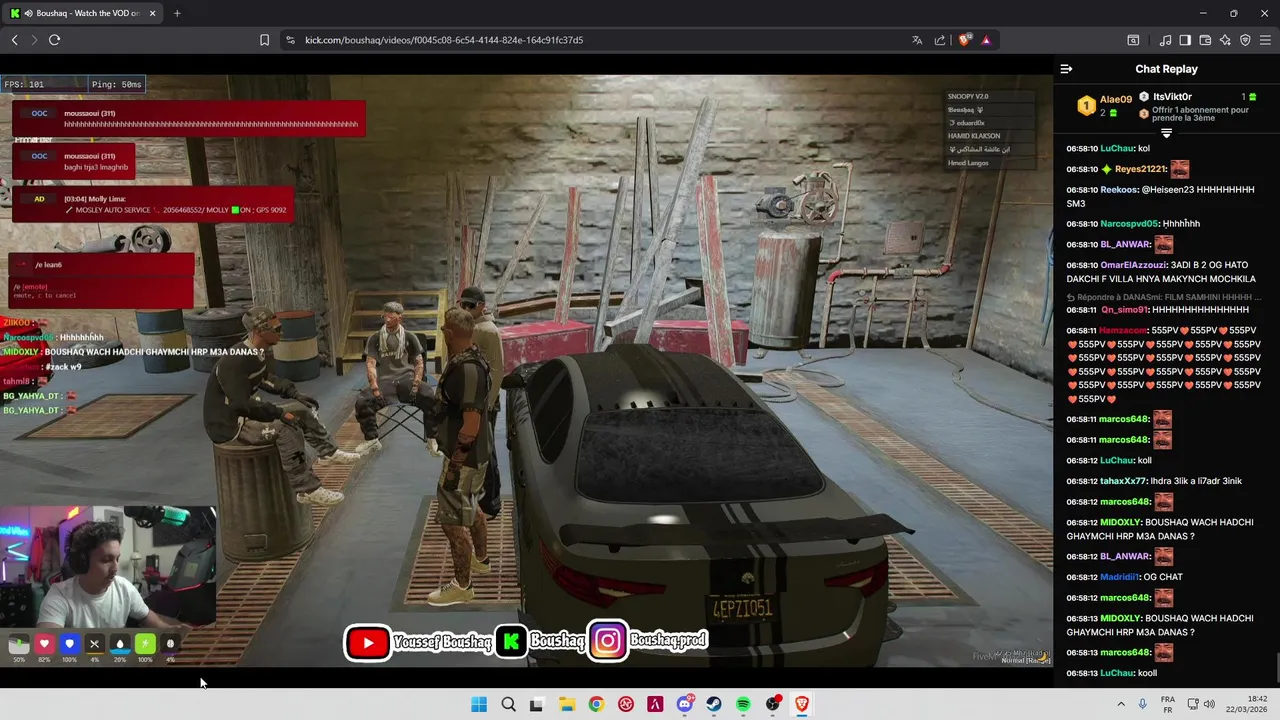This screenshot has width=1280, height=720.
Task: Open Brave Wallet icon
Action: (x=1205, y=40)
